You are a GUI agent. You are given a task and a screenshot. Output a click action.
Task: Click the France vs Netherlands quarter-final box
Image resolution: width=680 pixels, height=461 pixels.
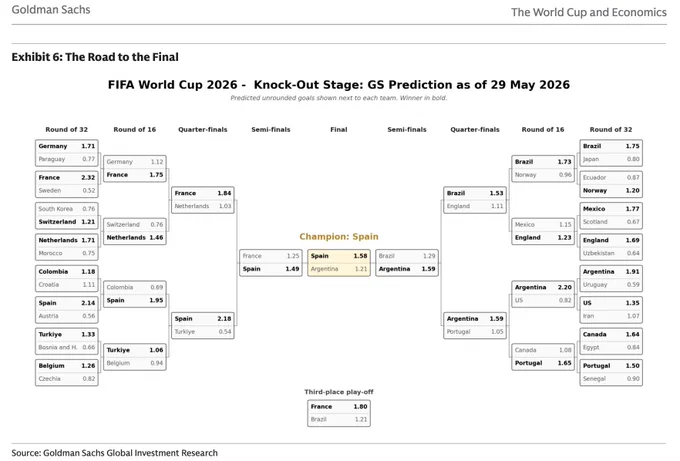(203, 199)
